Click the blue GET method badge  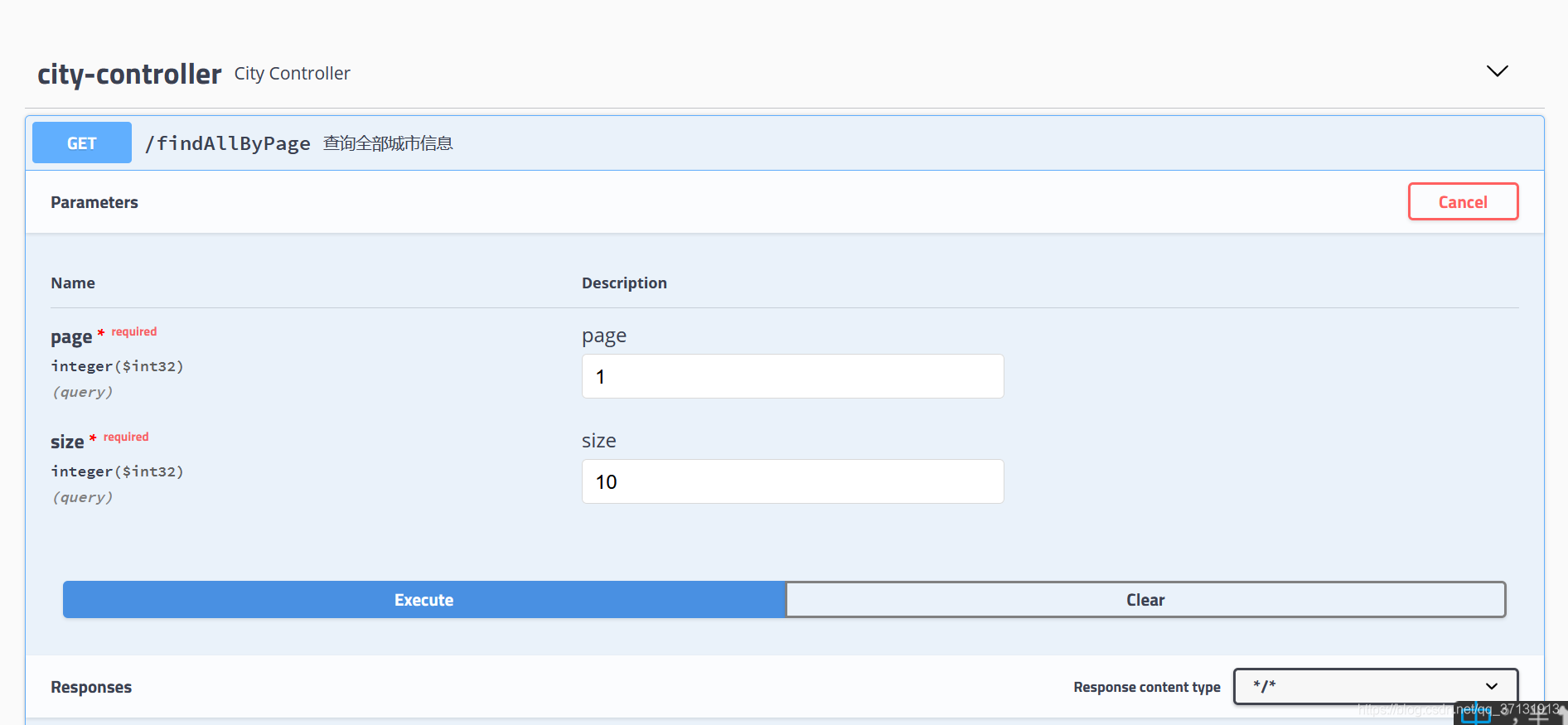coord(82,143)
